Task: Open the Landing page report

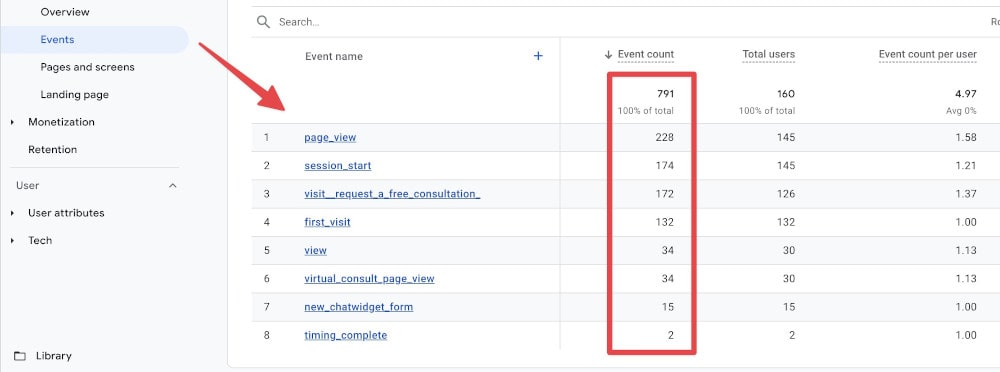Action: pyautogui.click(x=75, y=94)
